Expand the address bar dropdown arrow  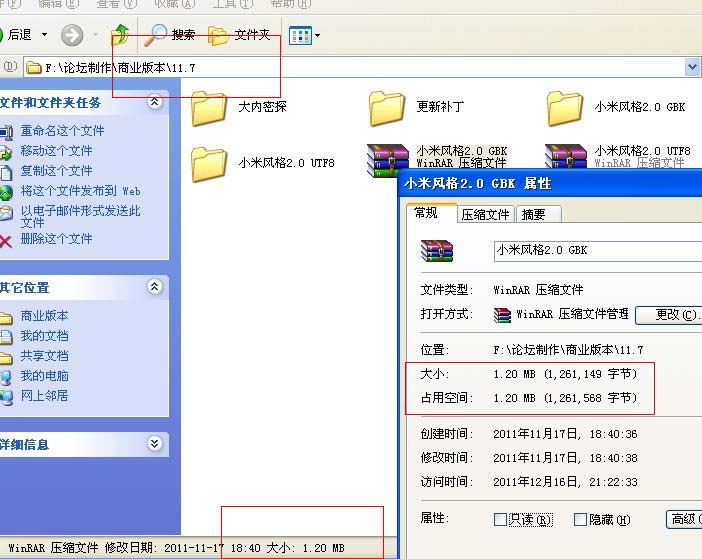(692, 68)
